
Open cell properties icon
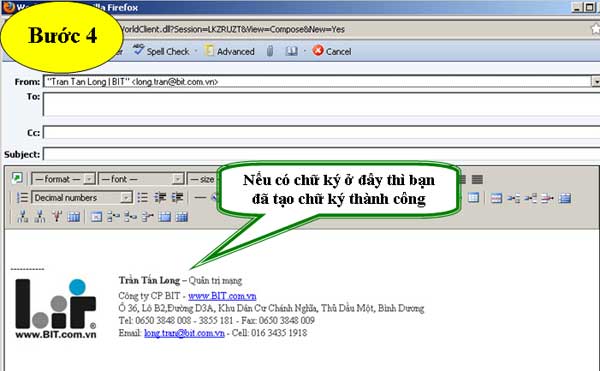[x=96, y=217]
